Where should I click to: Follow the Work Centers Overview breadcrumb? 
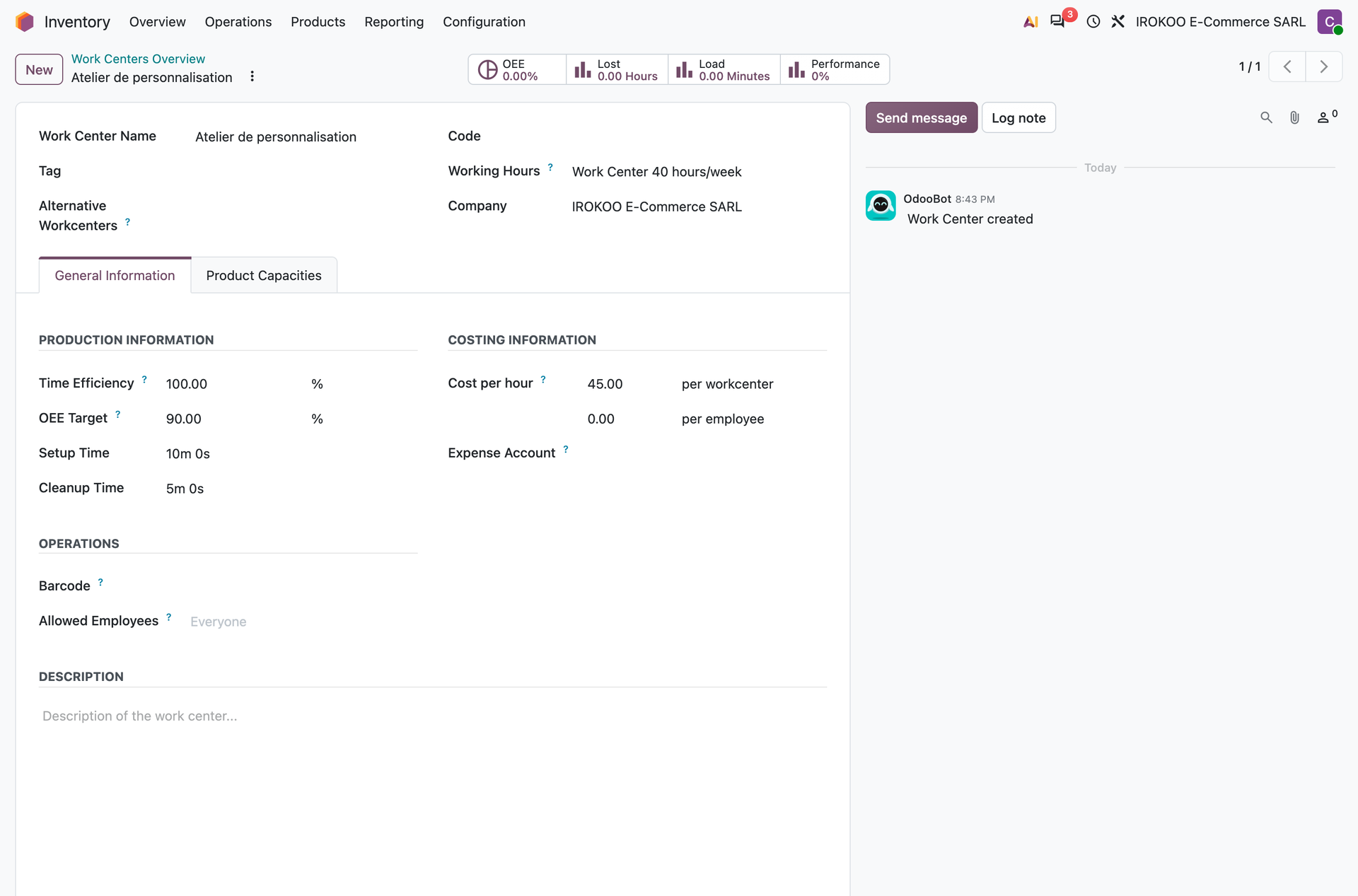click(138, 59)
